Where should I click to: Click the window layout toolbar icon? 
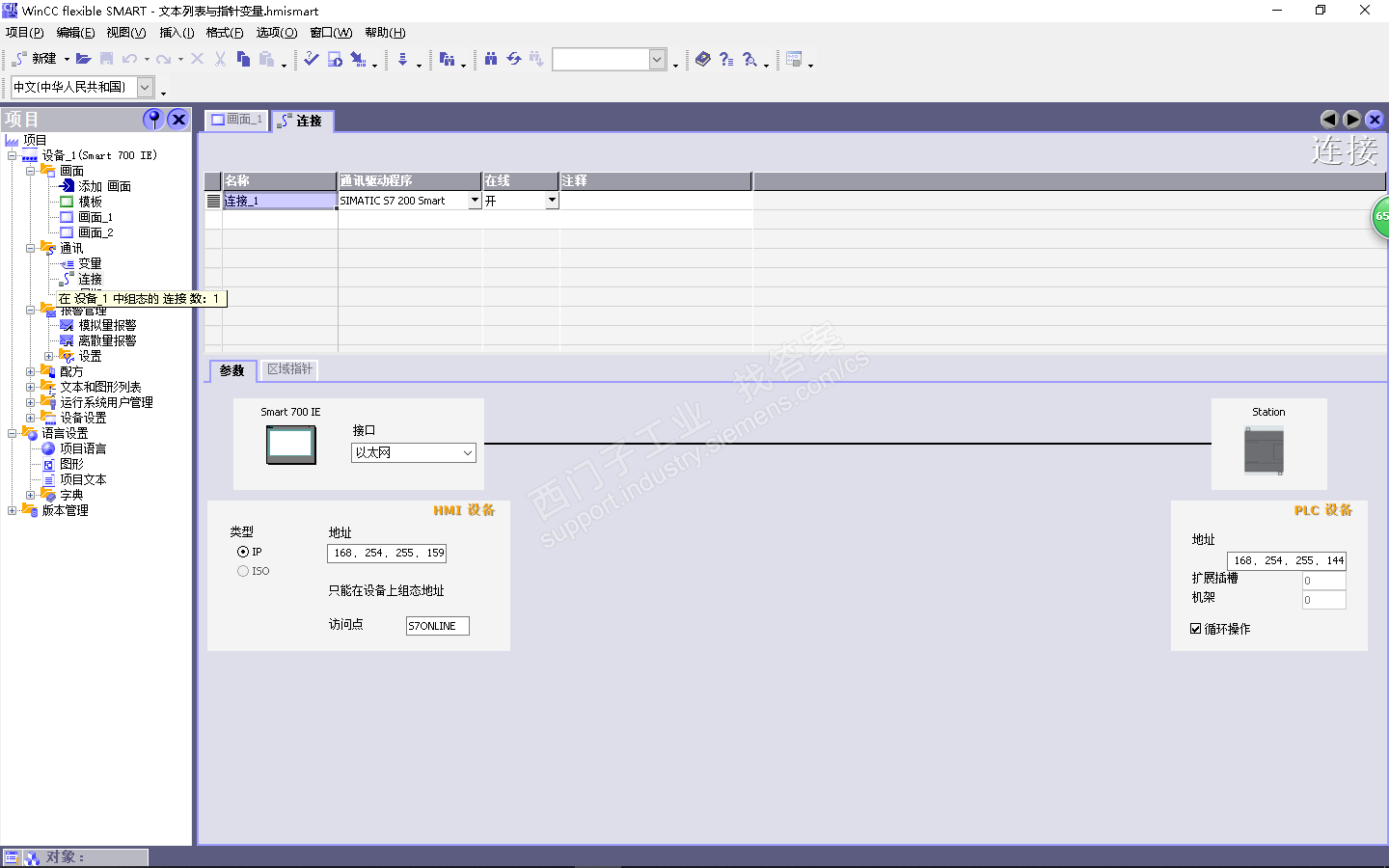[794, 59]
